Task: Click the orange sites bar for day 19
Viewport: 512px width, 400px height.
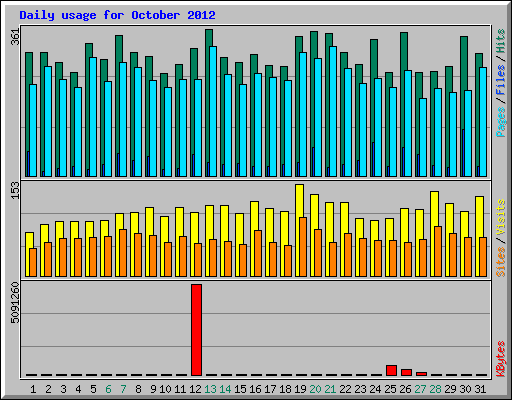Action: point(303,247)
